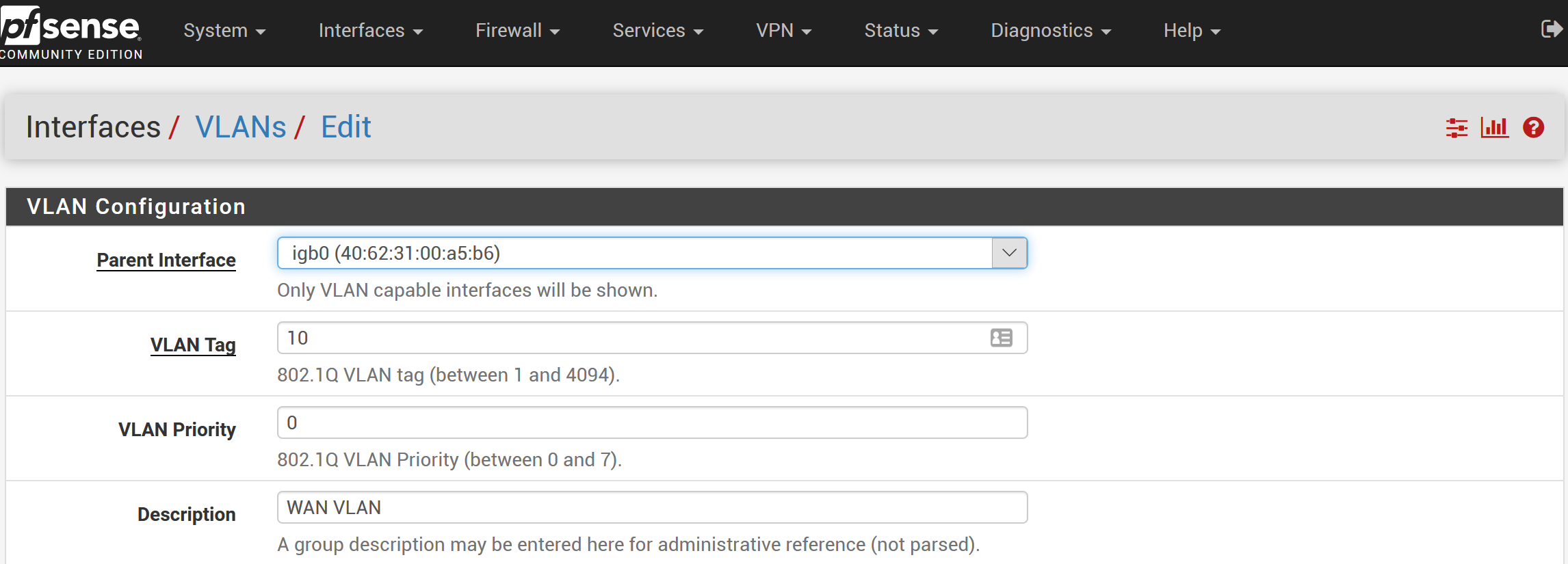Screen dimensions: 1568x564
Task: Click the logout icon in top bar
Action: click(1551, 29)
